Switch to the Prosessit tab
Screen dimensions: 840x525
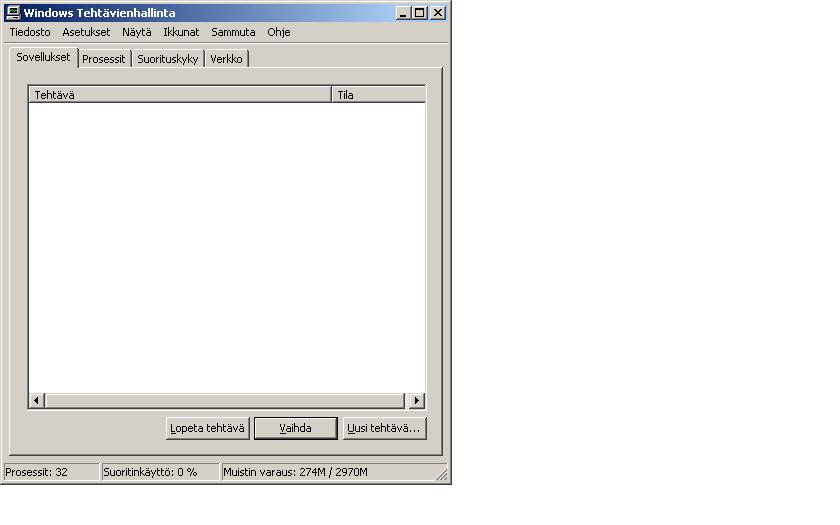[x=104, y=59]
